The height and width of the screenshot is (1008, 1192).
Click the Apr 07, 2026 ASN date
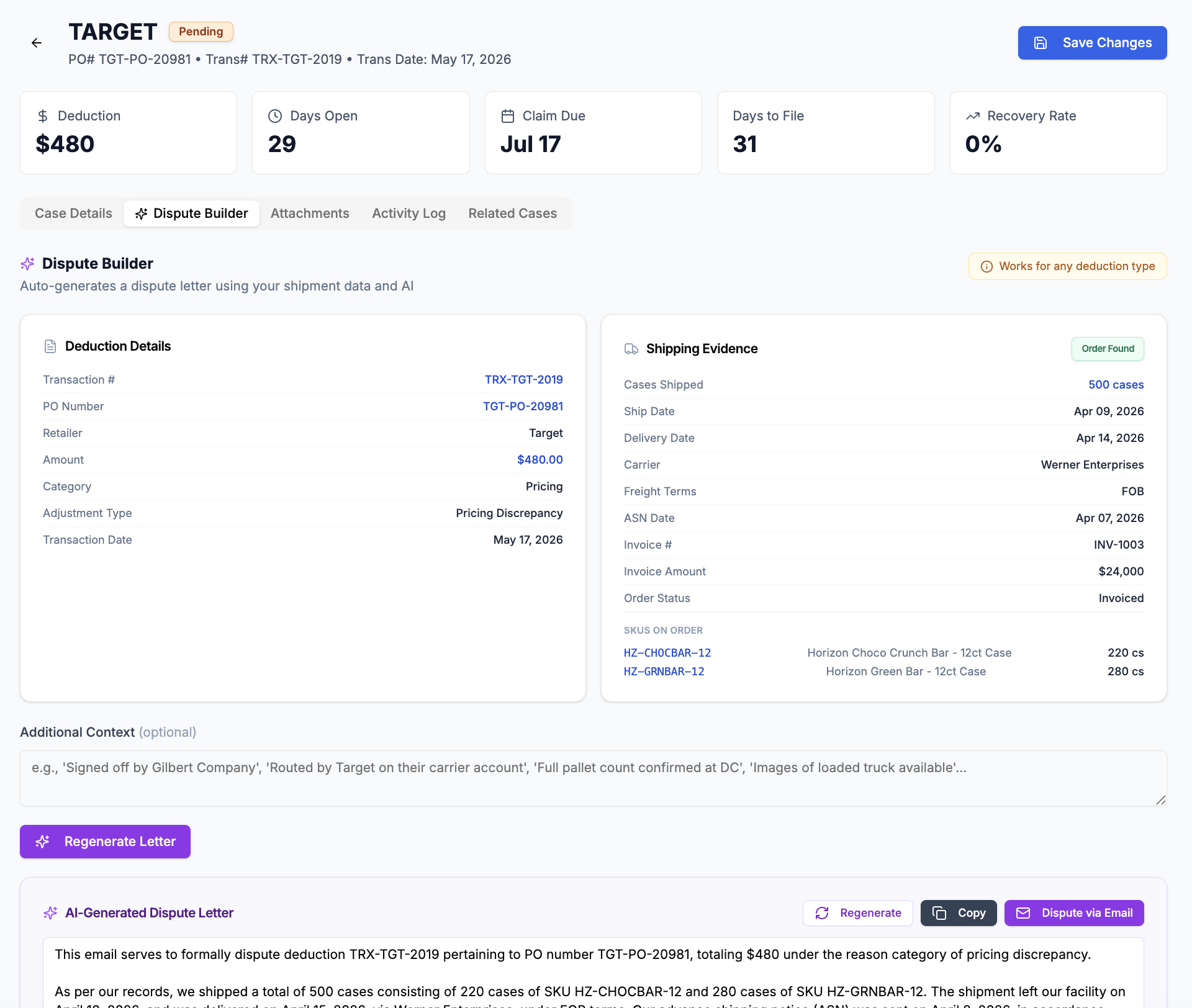1109,518
